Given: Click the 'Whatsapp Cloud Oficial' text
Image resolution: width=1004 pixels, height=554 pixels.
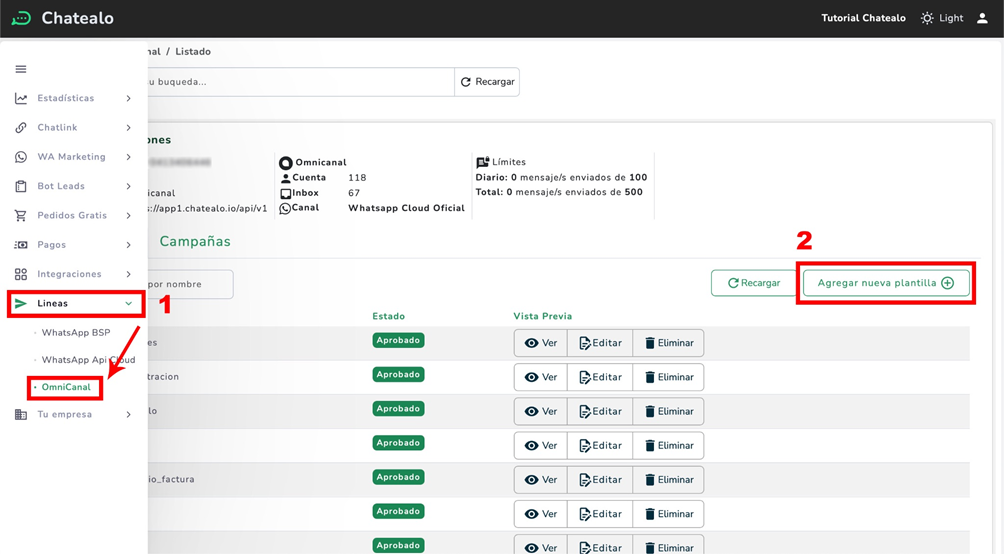Looking at the screenshot, I should pos(406,208).
